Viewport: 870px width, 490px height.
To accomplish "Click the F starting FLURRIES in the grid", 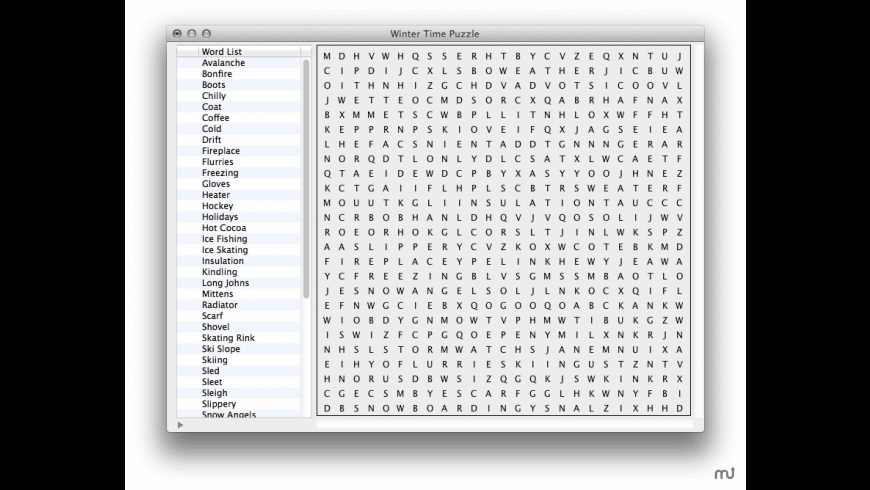I will pyautogui.click(x=401, y=365).
